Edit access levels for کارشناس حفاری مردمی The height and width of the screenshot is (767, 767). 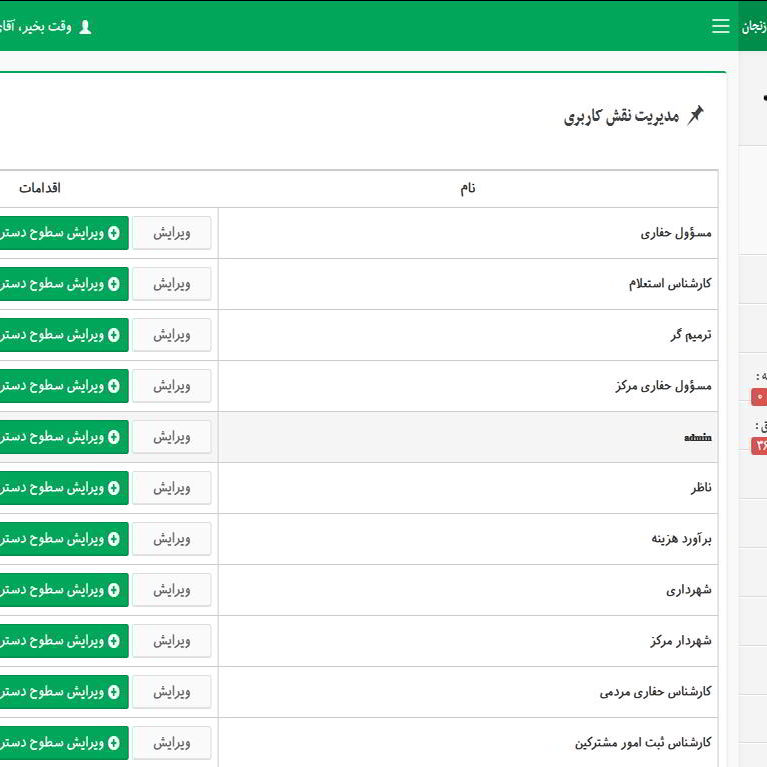[60, 692]
